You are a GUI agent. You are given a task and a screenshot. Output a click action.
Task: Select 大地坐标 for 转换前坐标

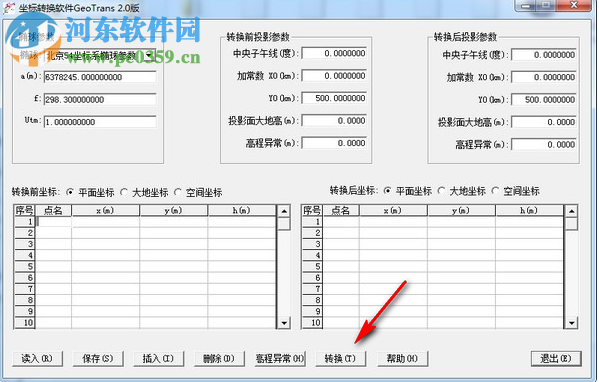[124, 192]
